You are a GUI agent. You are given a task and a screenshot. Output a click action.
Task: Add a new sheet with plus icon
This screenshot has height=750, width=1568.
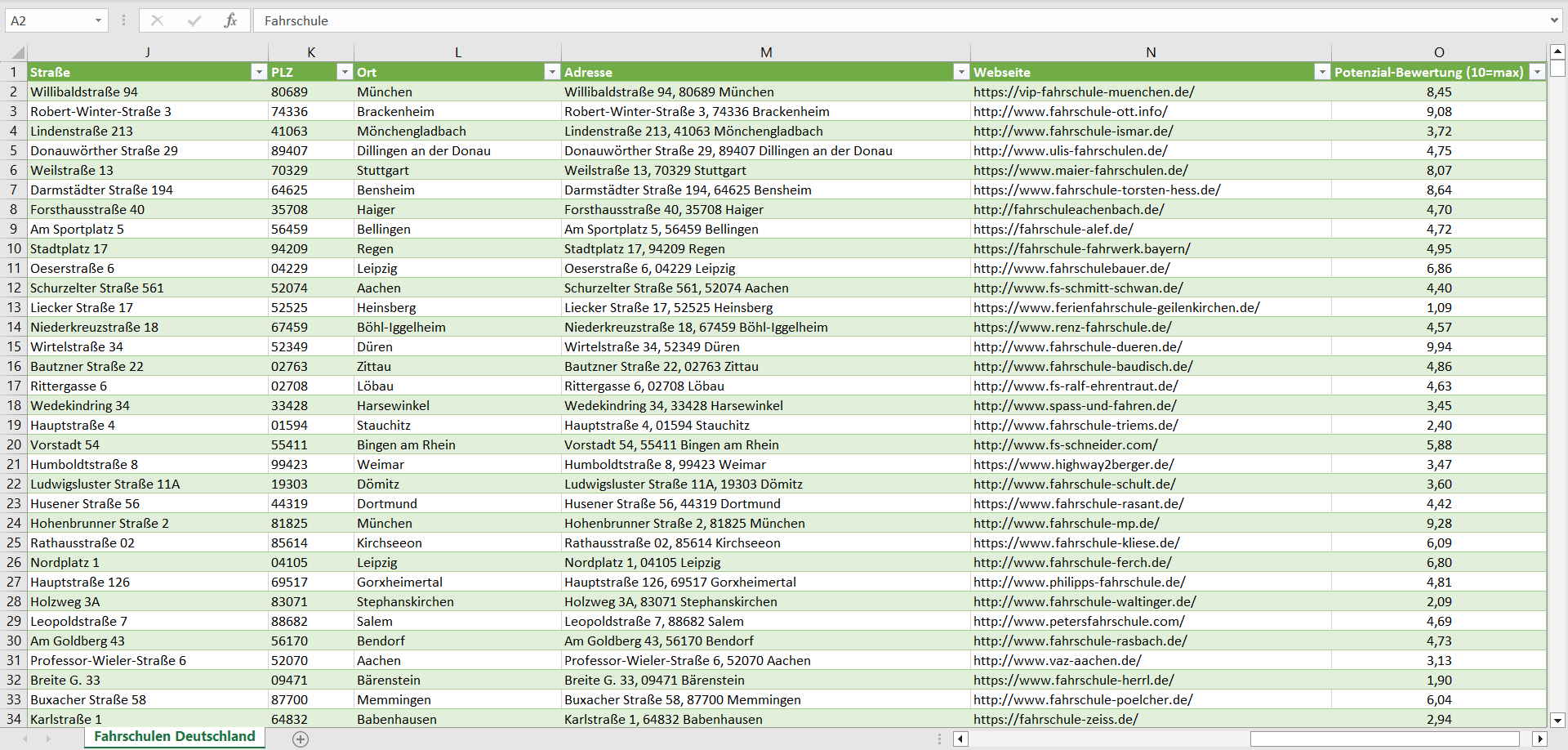click(301, 739)
